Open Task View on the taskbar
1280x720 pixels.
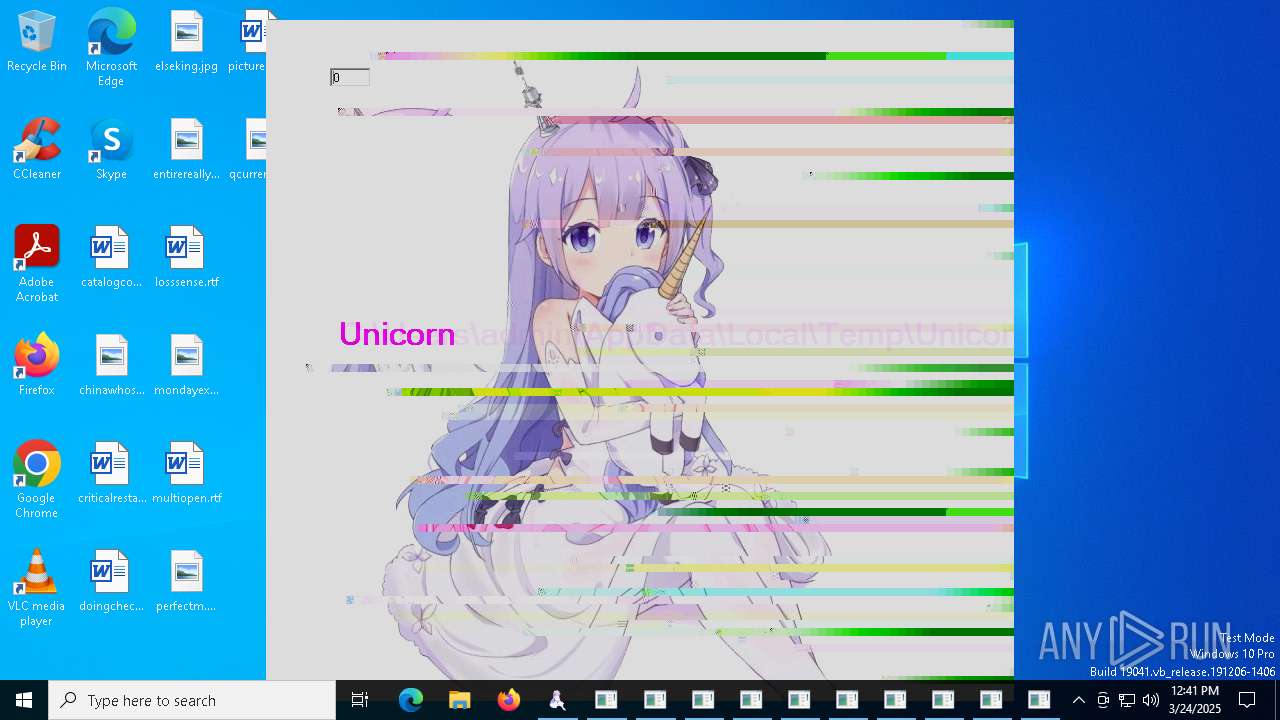(x=360, y=700)
